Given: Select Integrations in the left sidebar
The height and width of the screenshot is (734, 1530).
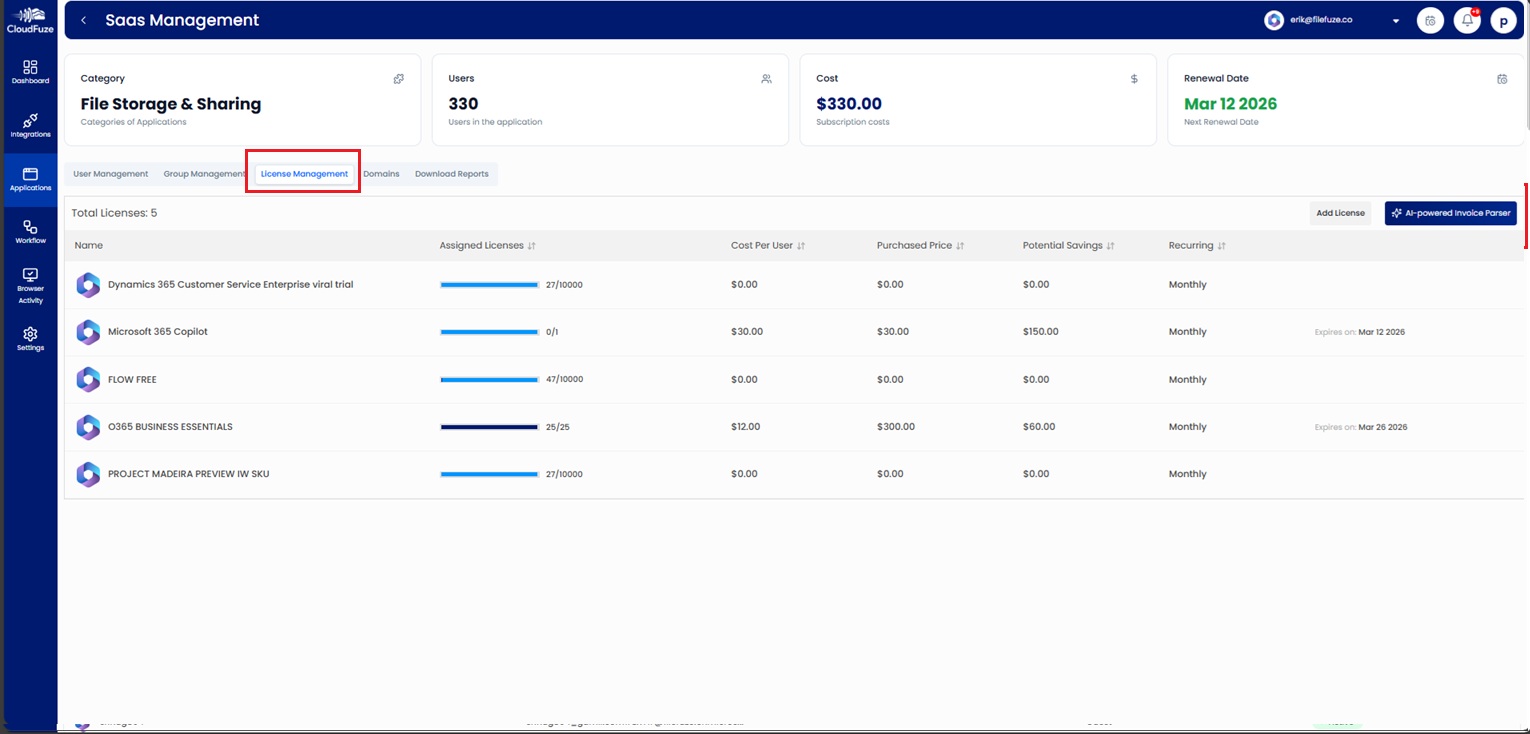Looking at the screenshot, I should (29, 126).
